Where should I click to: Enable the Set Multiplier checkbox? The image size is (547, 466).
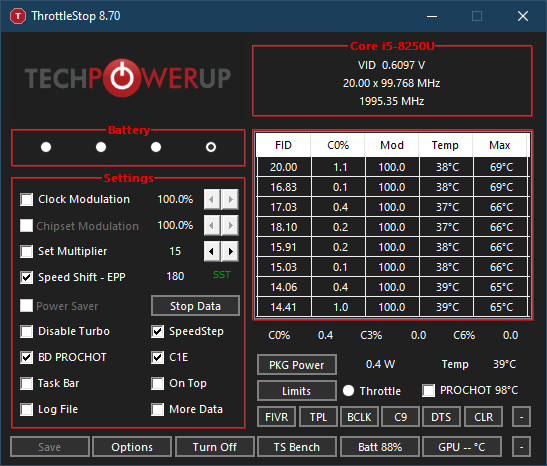(27, 251)
